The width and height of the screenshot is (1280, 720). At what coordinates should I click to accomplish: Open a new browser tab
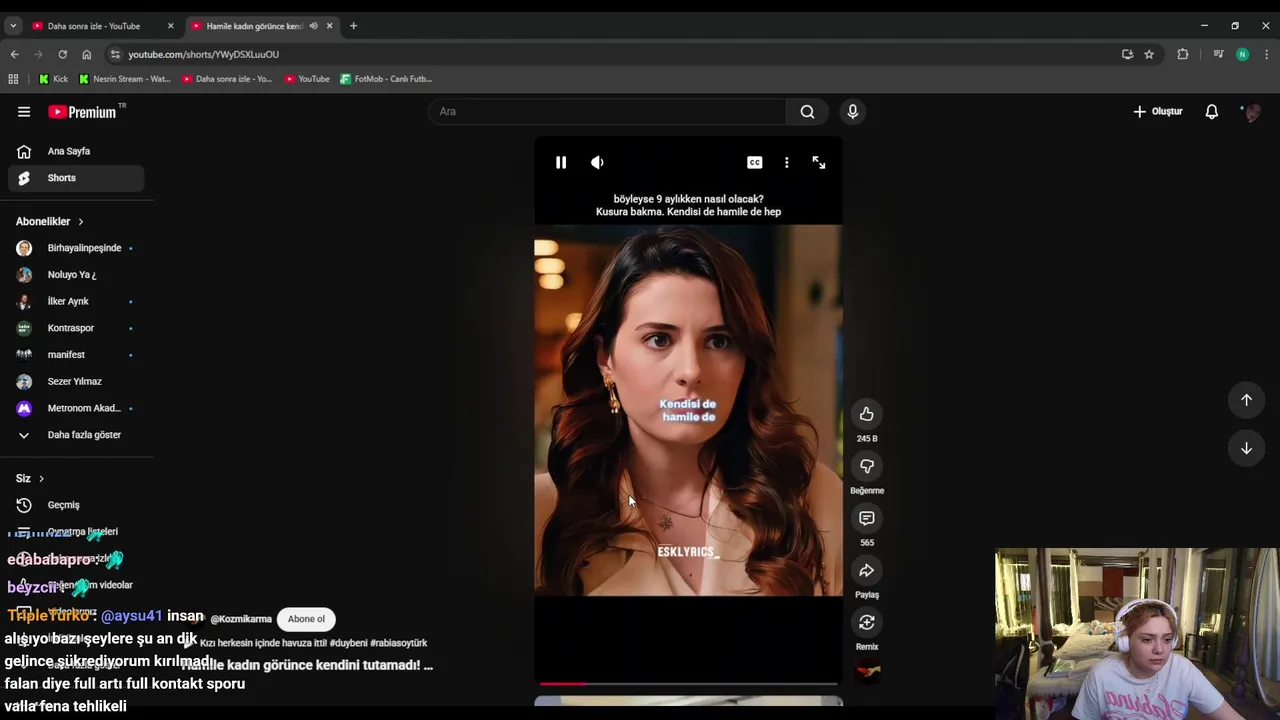click(x=353, y=26)
